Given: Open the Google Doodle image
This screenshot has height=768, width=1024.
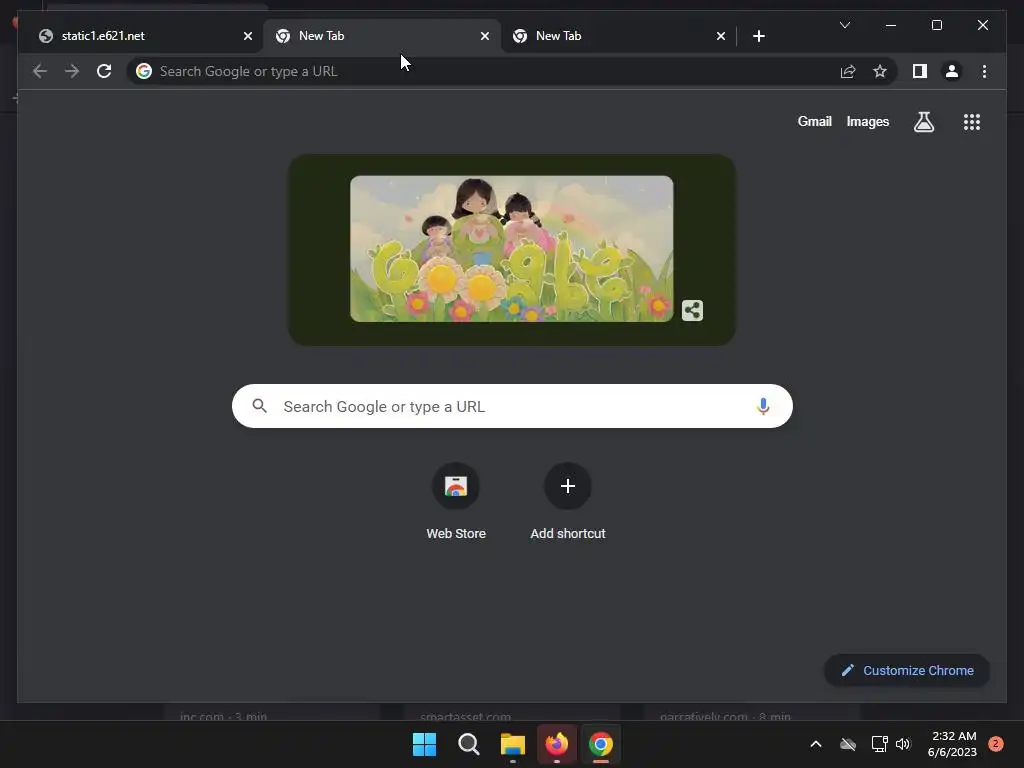Looking at the screenshot, I should (511, 249).
